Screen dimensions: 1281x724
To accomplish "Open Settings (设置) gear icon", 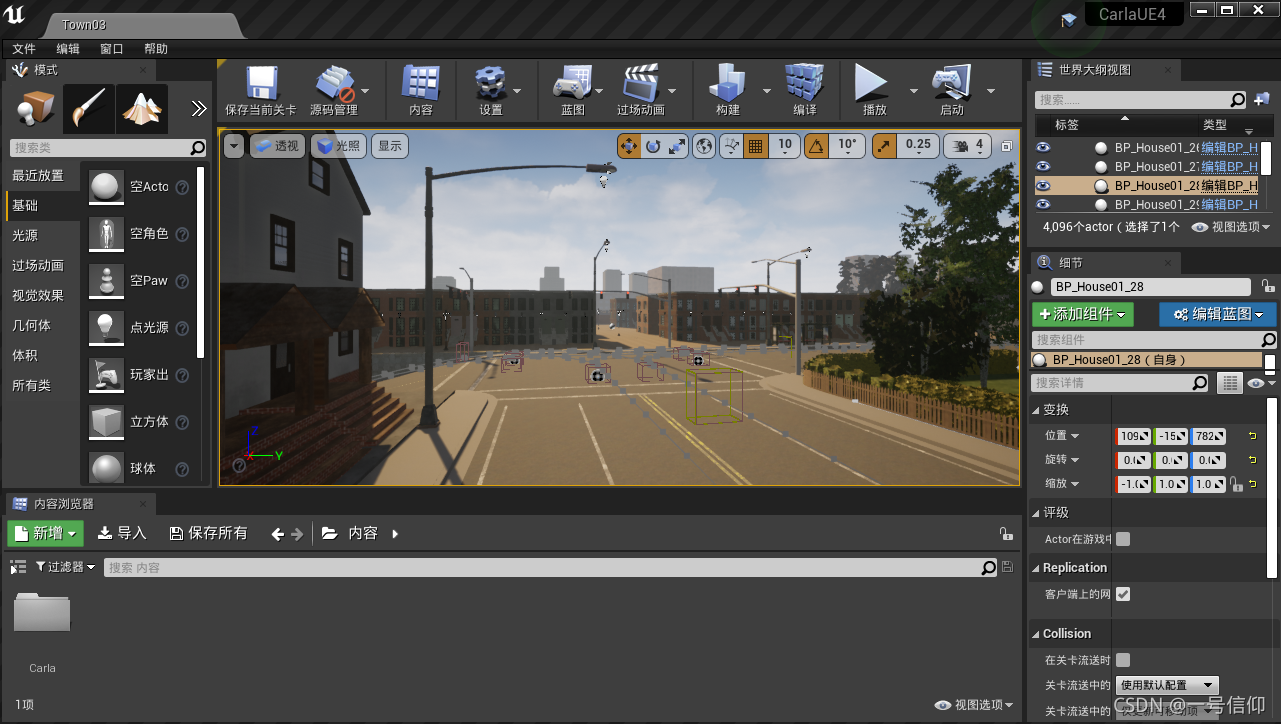I will (491, 84).
